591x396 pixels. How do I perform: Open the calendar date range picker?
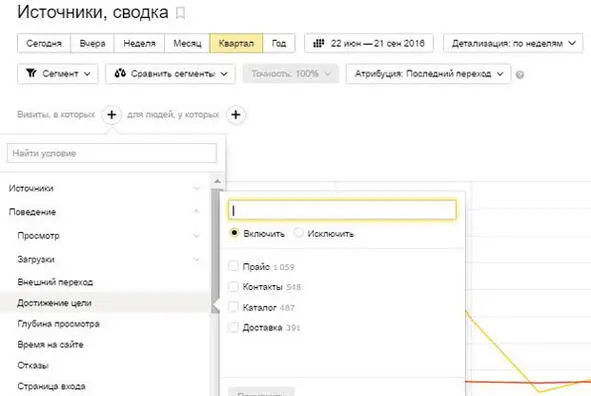369,43
